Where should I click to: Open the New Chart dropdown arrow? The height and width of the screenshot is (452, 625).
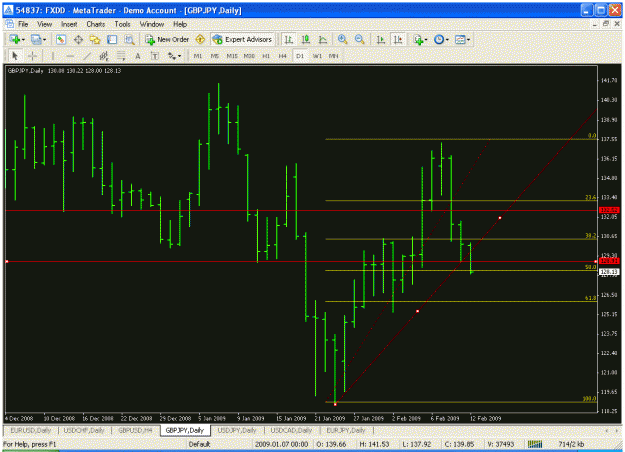point(23,40)
